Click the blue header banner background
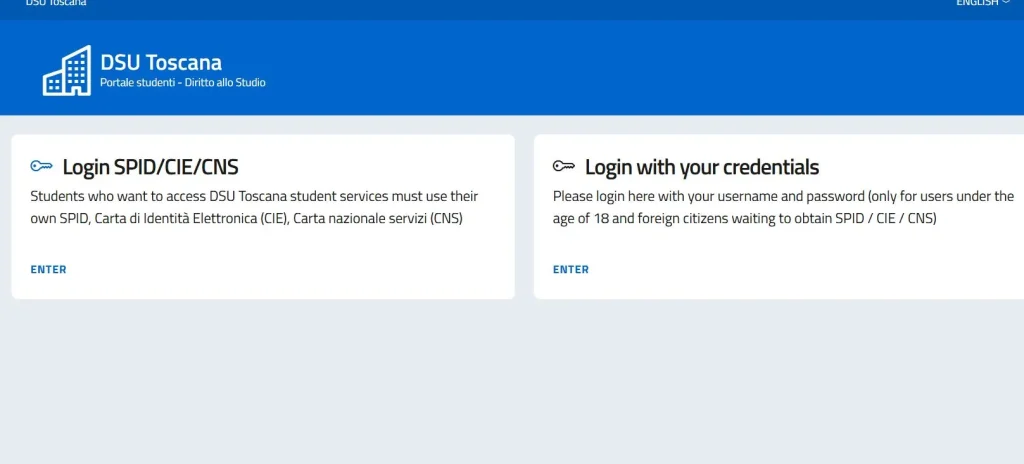1024x464 pixels. (600, 70)
